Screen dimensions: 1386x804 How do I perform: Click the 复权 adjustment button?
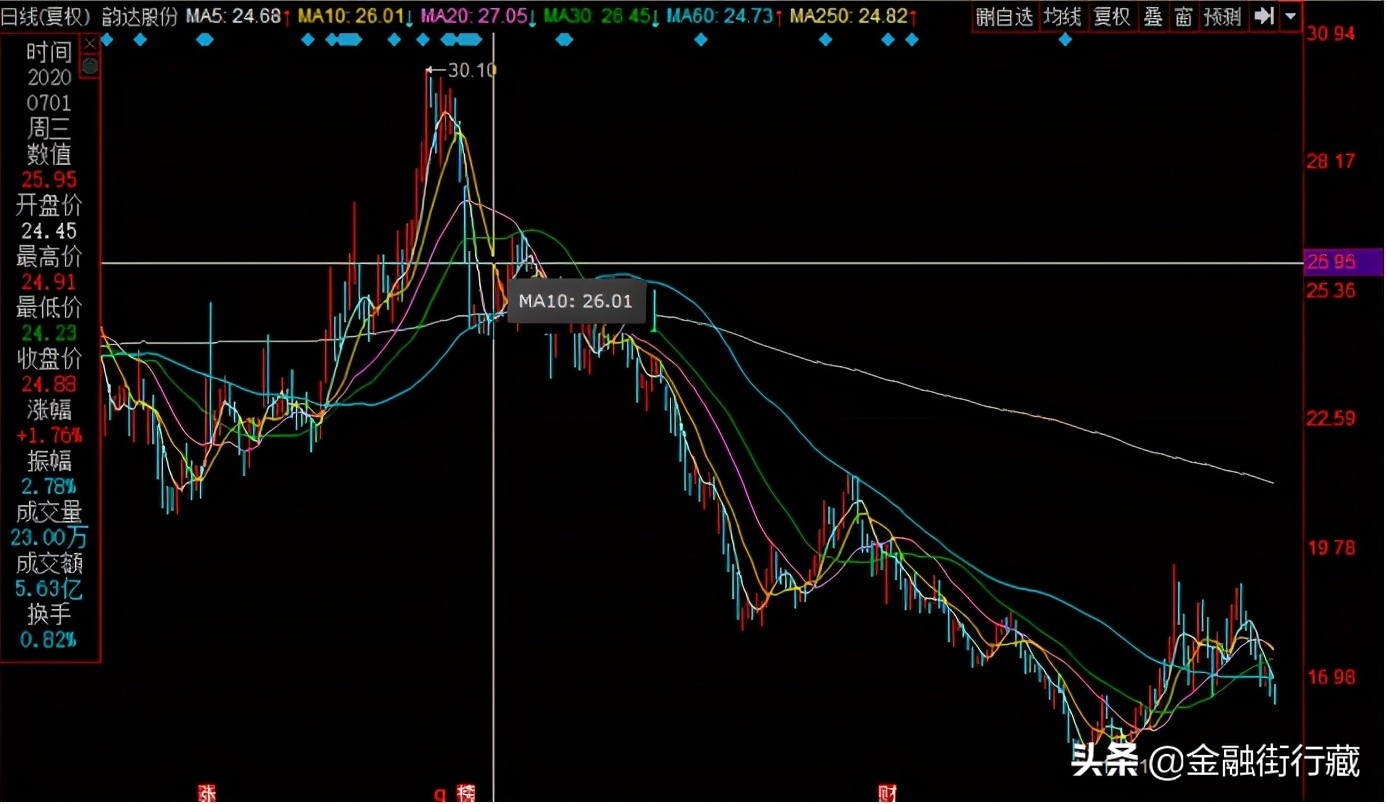[x=1112, y=17]
